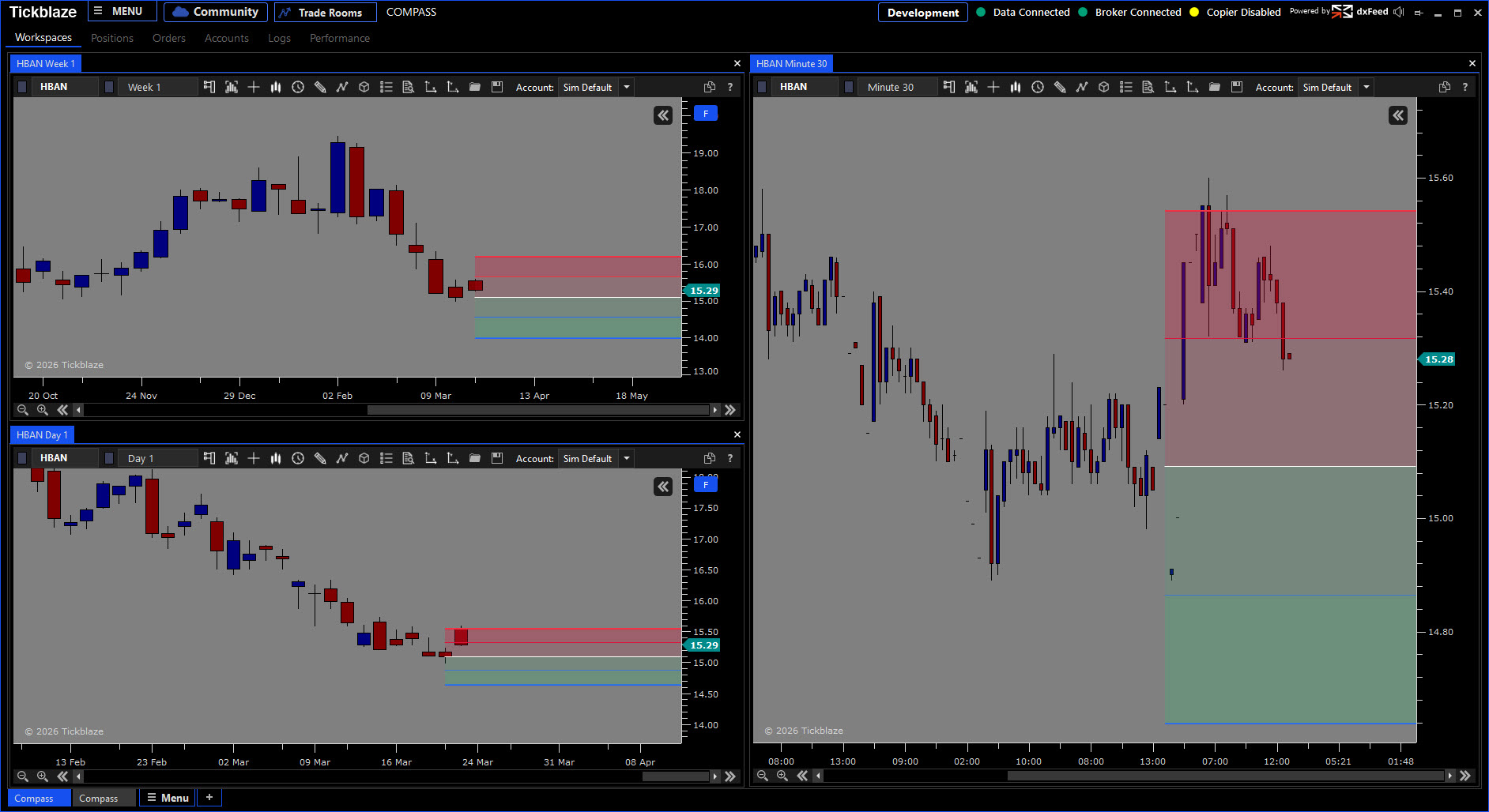Zoom in on the Minute 30 chart

pos(782,776)
